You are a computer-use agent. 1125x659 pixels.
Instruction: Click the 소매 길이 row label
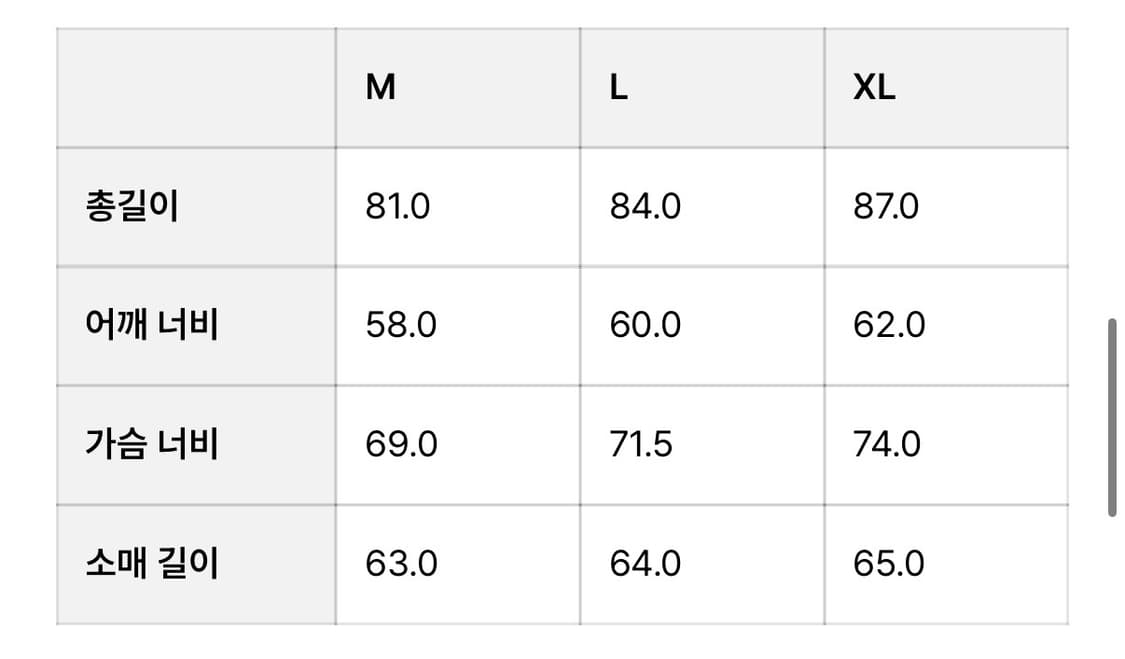point(152,564)
